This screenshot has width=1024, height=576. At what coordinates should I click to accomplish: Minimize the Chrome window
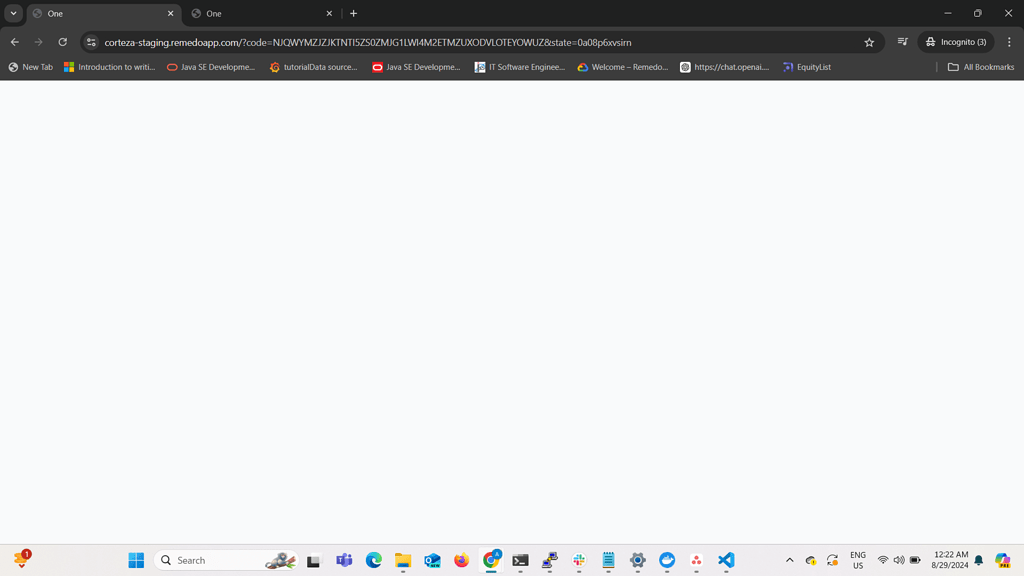(x=948, y=13)
